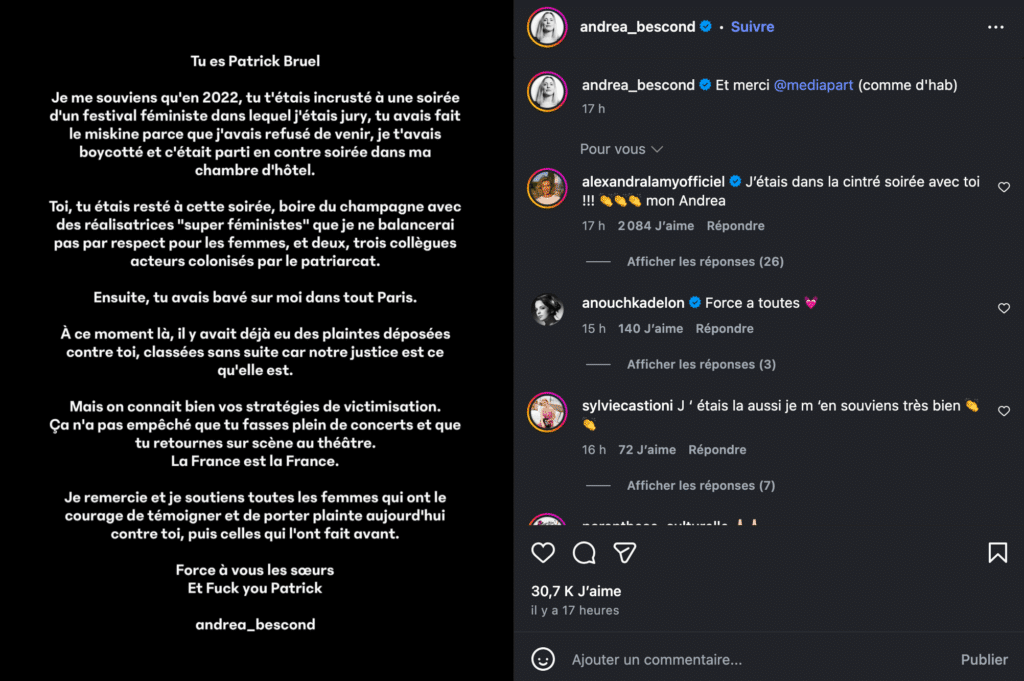Like anouchkadelon's comment
This screenshot has height=681, width=1024.
tap(1004, 309)
